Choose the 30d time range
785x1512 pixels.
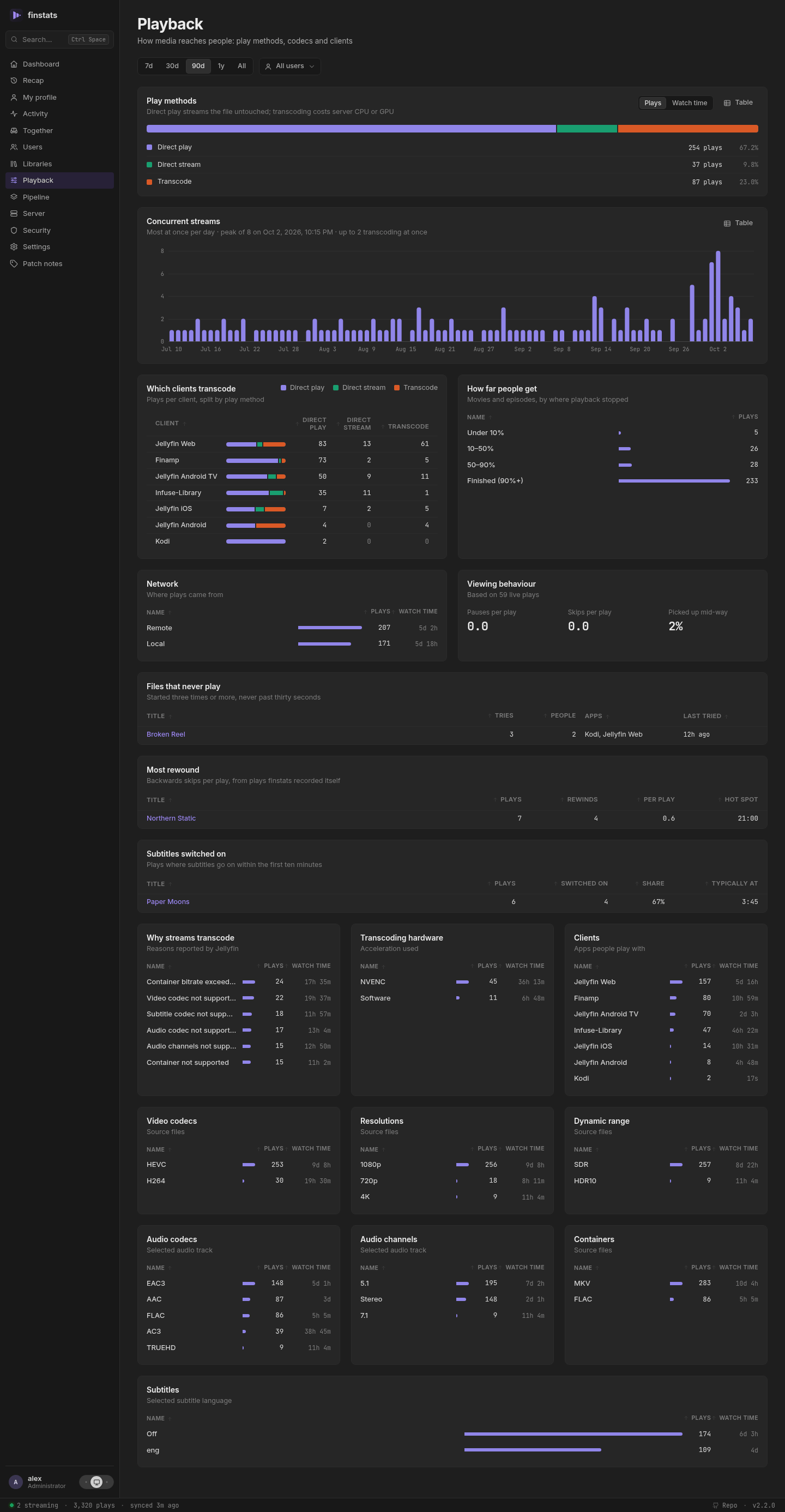click(x=172, y=66)
